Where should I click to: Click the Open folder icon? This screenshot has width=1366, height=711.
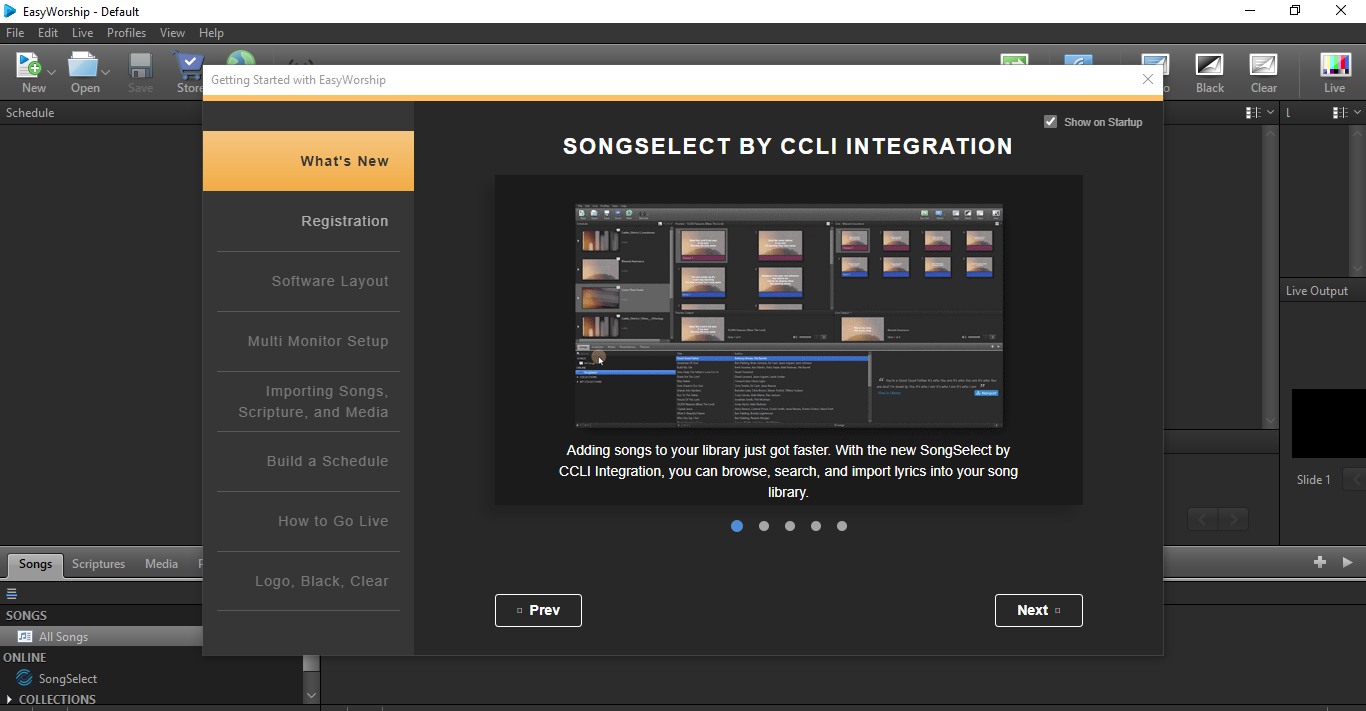[x=83, y=65]
